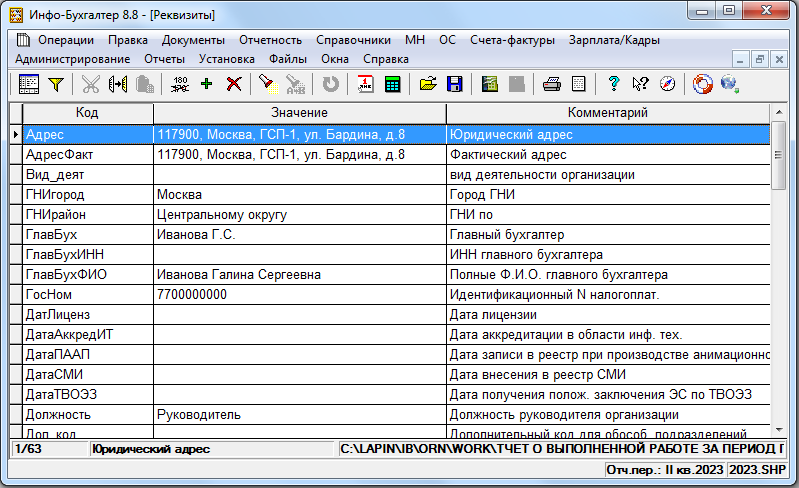
Task: Click the table form view icon
Action: tap(29, 84)
